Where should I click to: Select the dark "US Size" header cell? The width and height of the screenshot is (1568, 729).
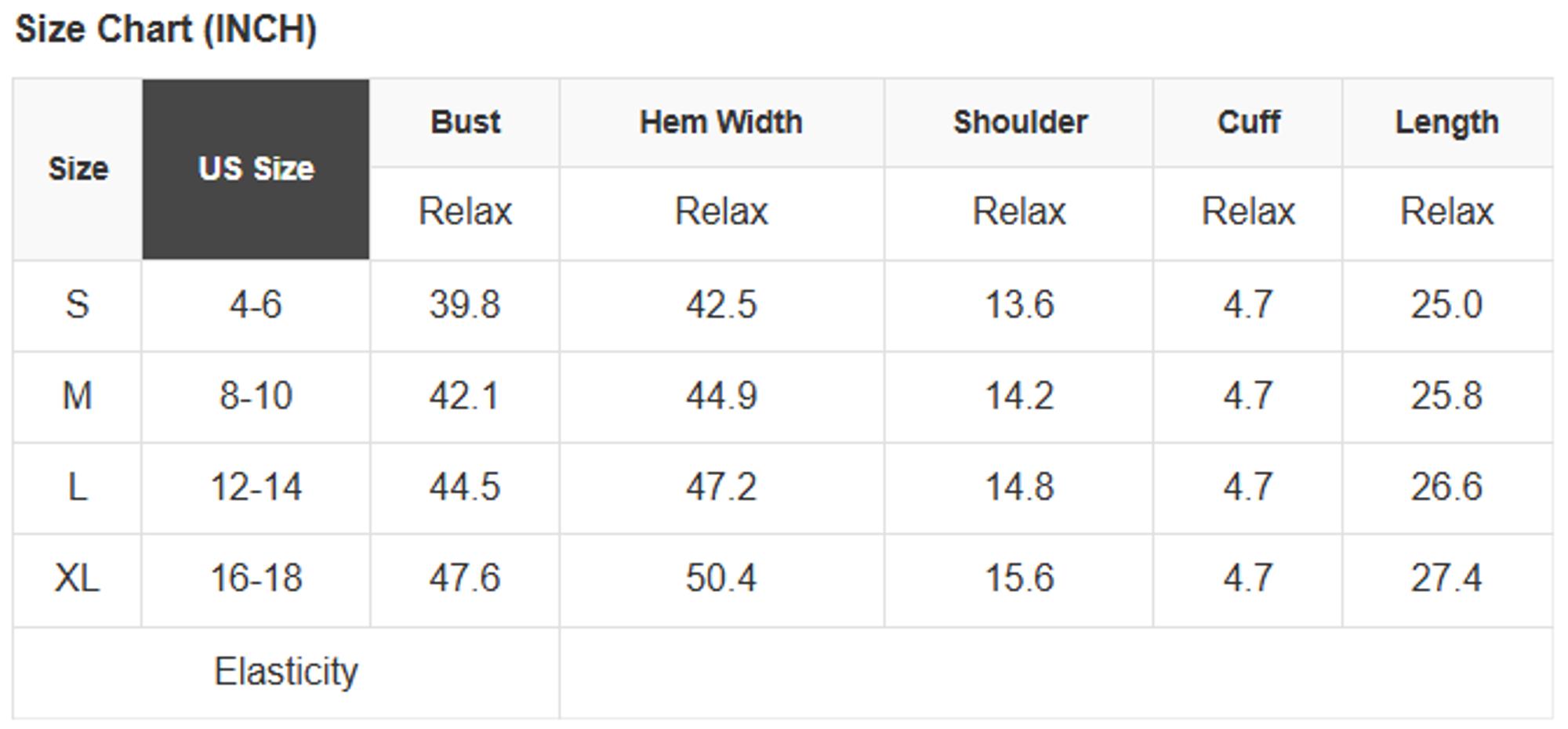coord(256,169)
